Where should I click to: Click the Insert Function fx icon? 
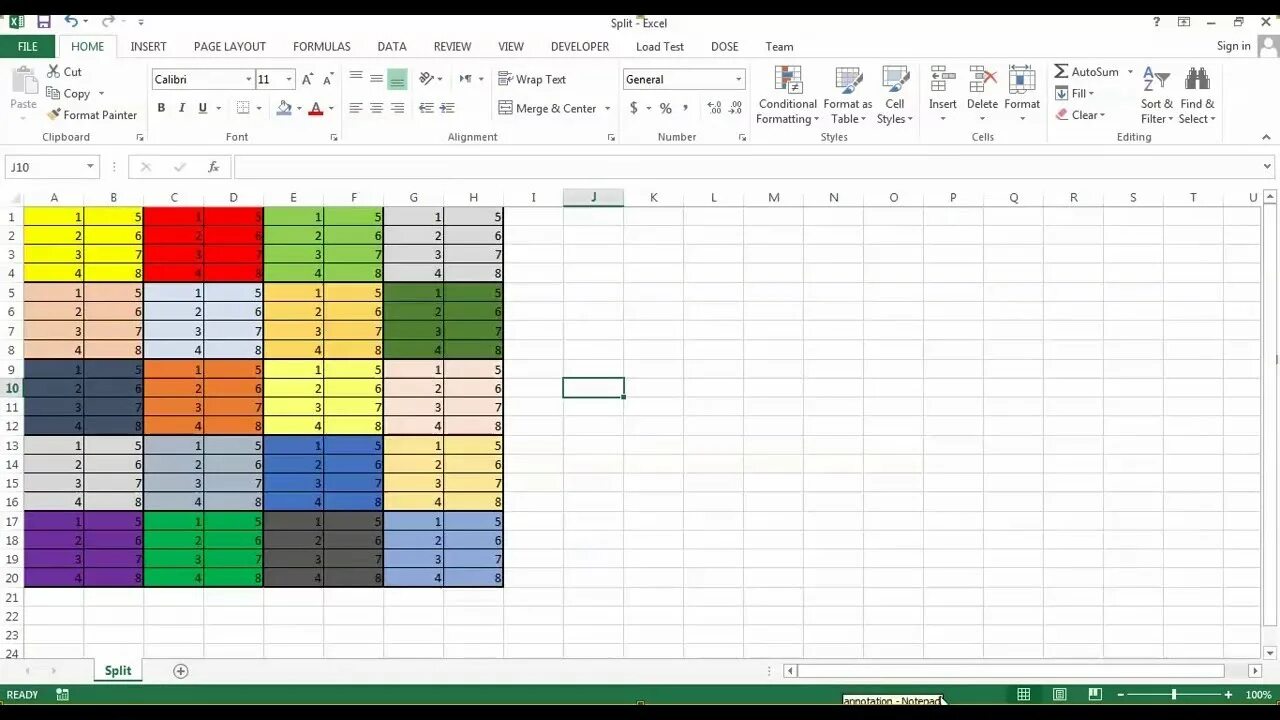click(x=213, y=167)
